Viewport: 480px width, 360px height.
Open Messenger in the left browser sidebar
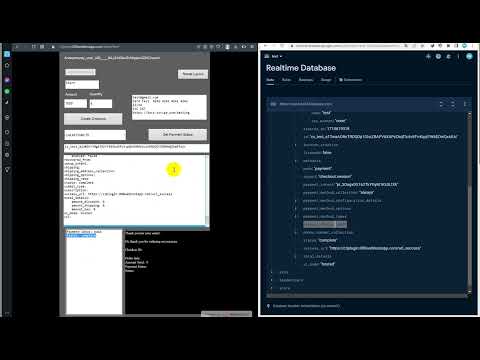coord(7,80)
